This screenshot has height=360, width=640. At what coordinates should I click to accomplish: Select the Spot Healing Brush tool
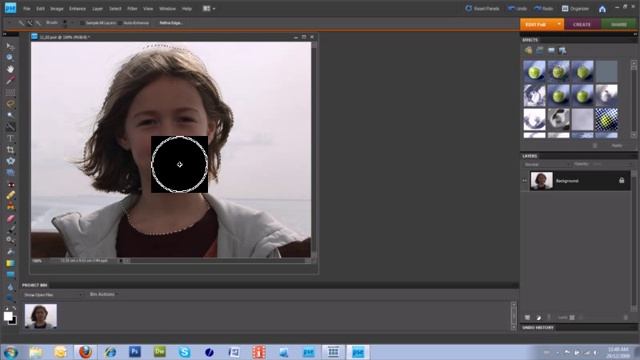click(x=10, y=196)
